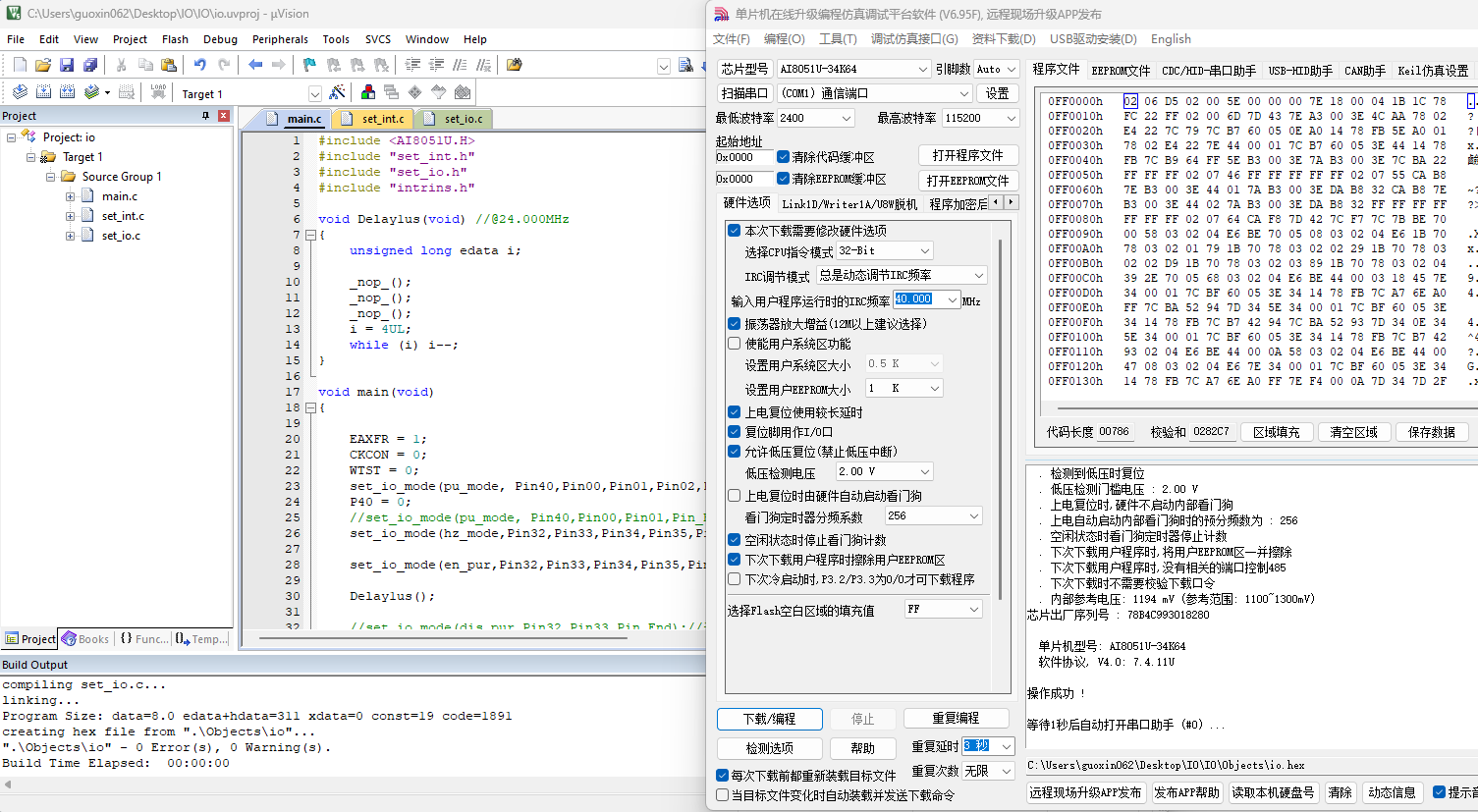Click the Insert Bookmark flag icon
The height and width of the screenshot is (812, 1478).
tap(309, 65)
